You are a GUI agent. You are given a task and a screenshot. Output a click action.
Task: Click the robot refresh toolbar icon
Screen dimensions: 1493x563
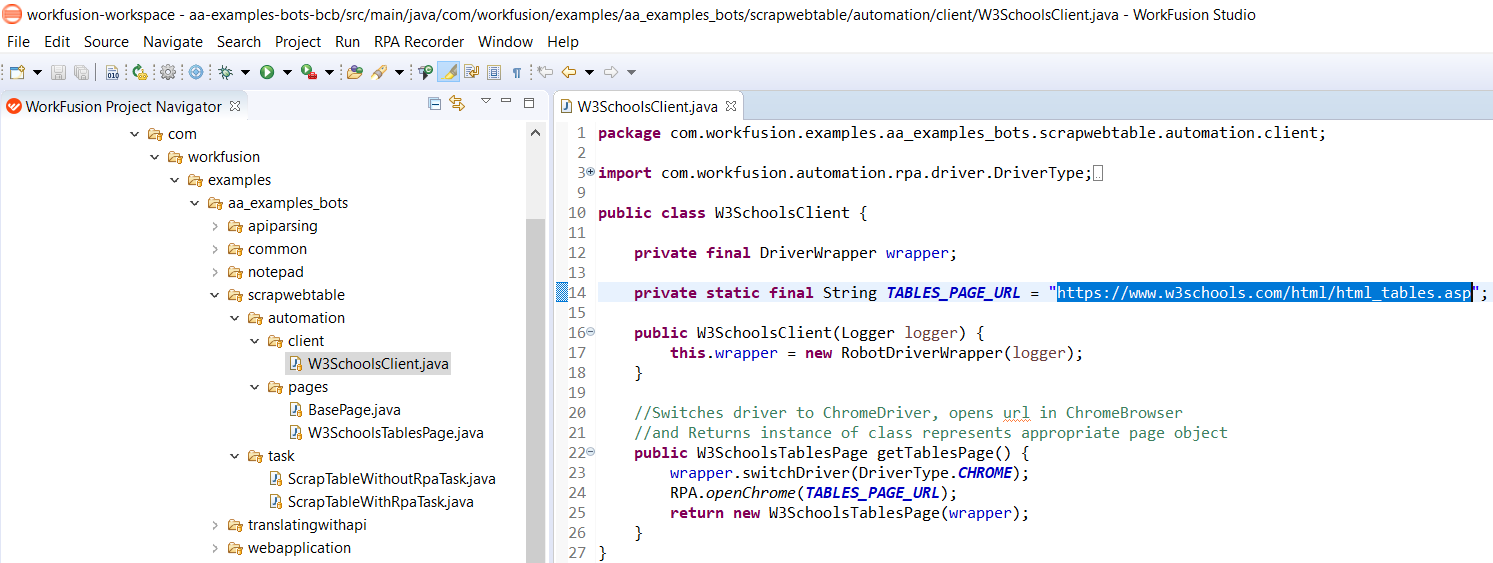[x=140, y=72]
